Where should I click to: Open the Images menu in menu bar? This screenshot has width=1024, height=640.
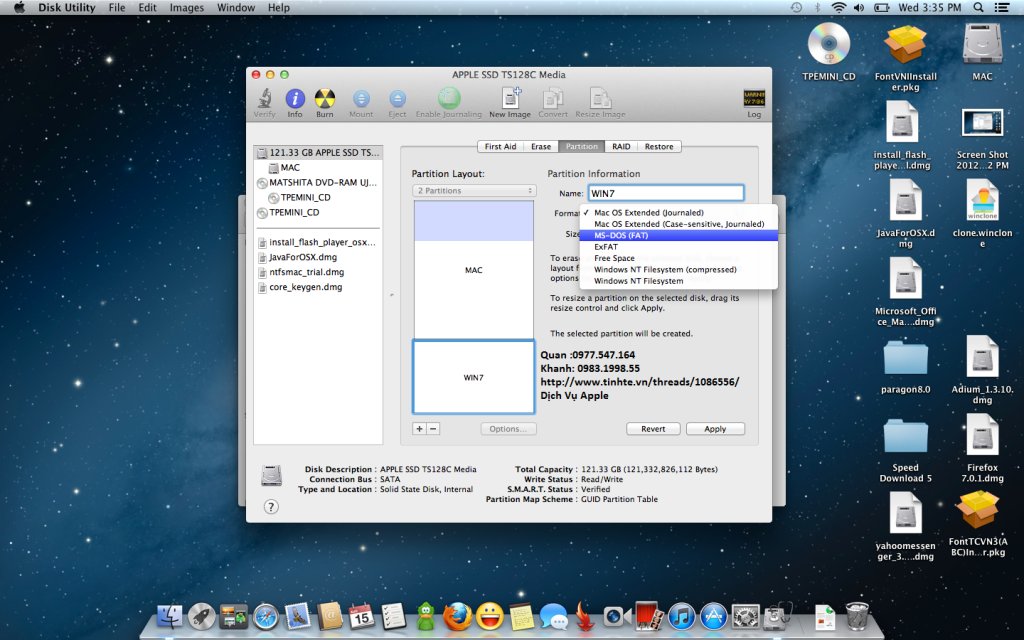[187, 8]
